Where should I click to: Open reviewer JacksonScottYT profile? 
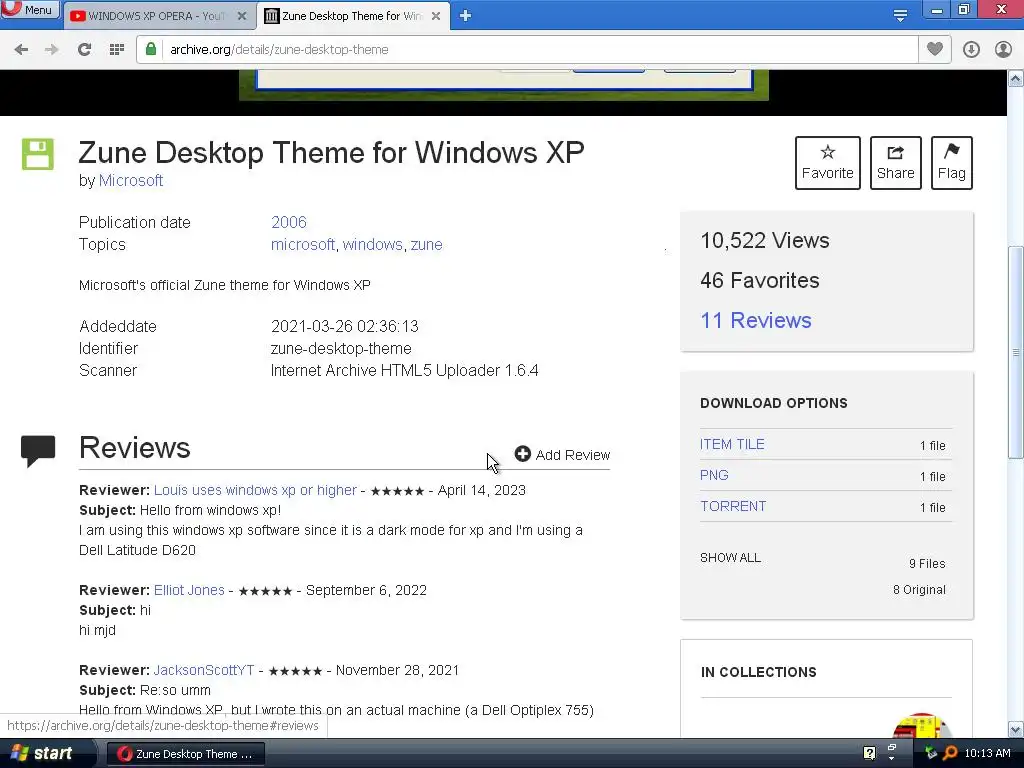click(204, 670)
